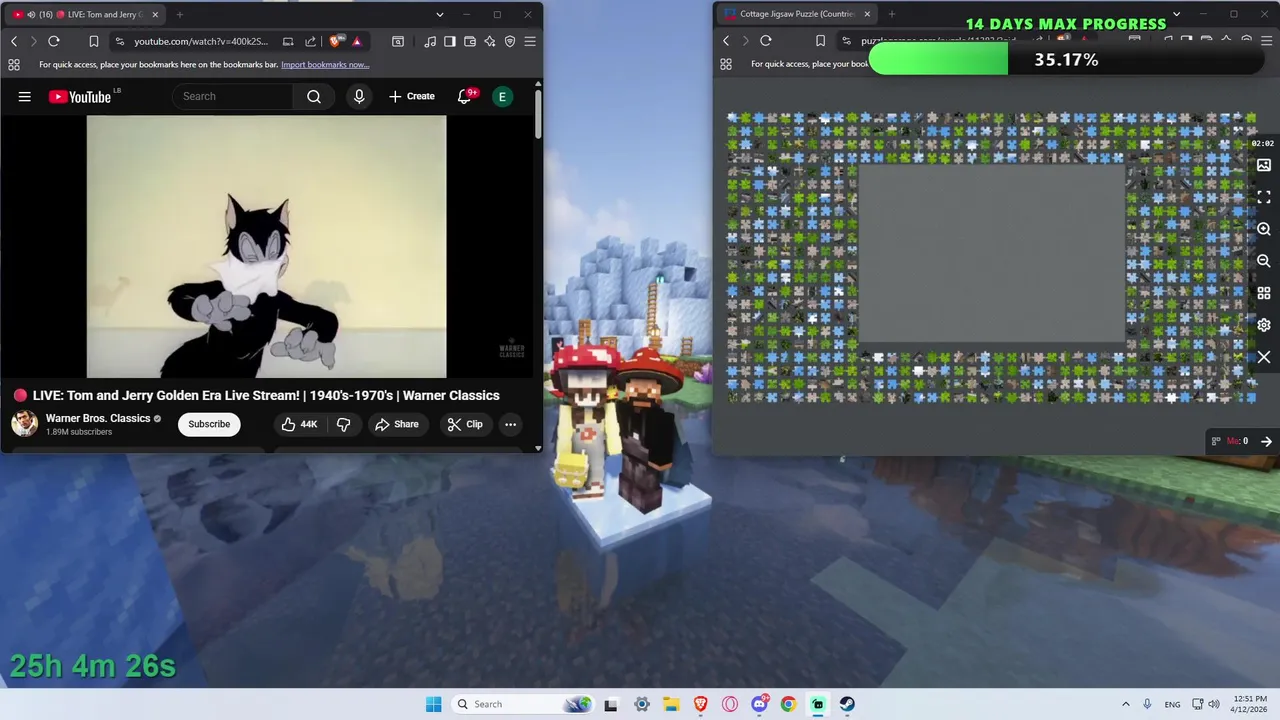Open Discord from the taskbar

click(759, 704)
